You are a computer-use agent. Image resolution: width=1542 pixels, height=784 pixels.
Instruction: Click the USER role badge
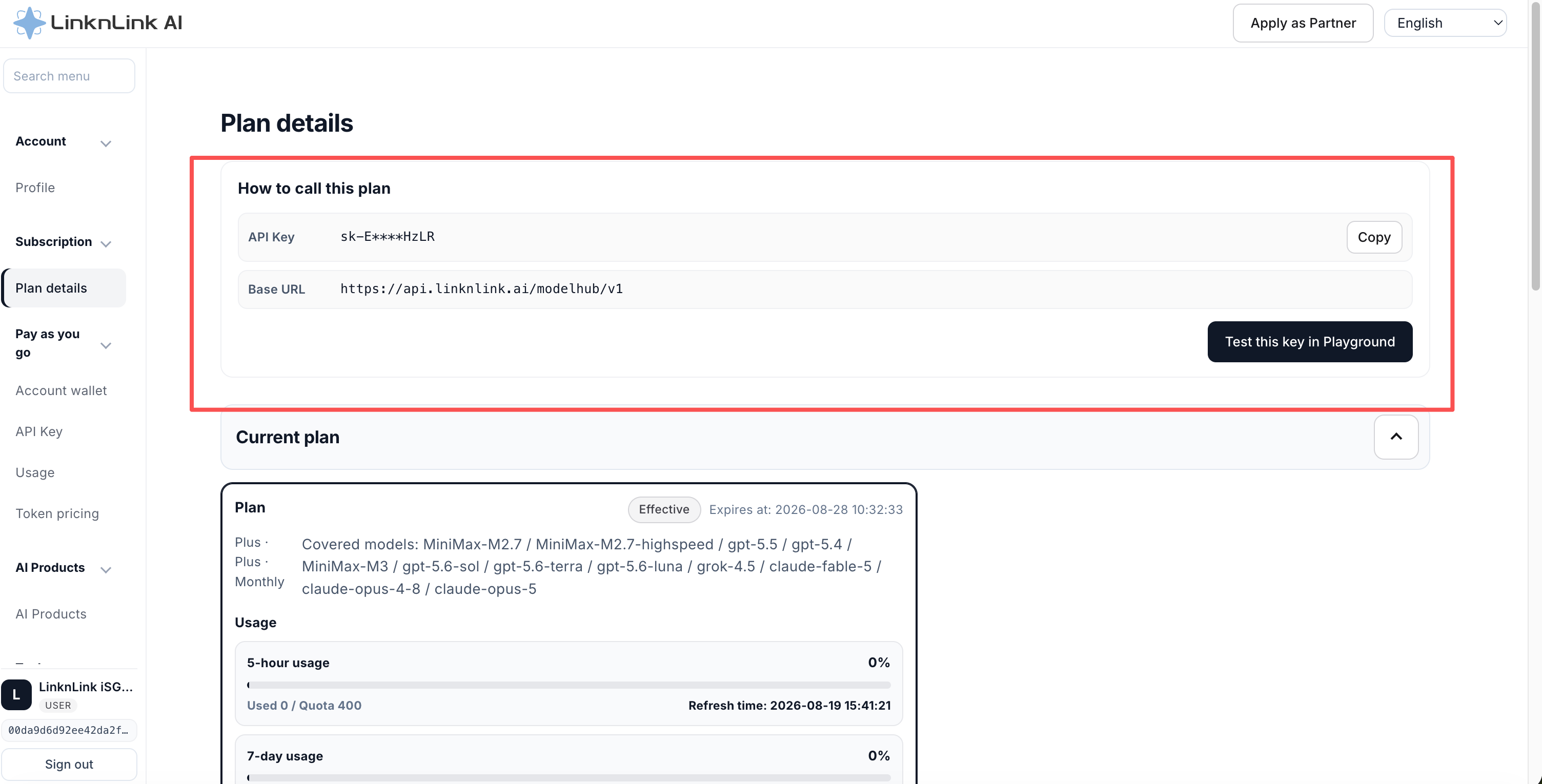click(58, 705)
